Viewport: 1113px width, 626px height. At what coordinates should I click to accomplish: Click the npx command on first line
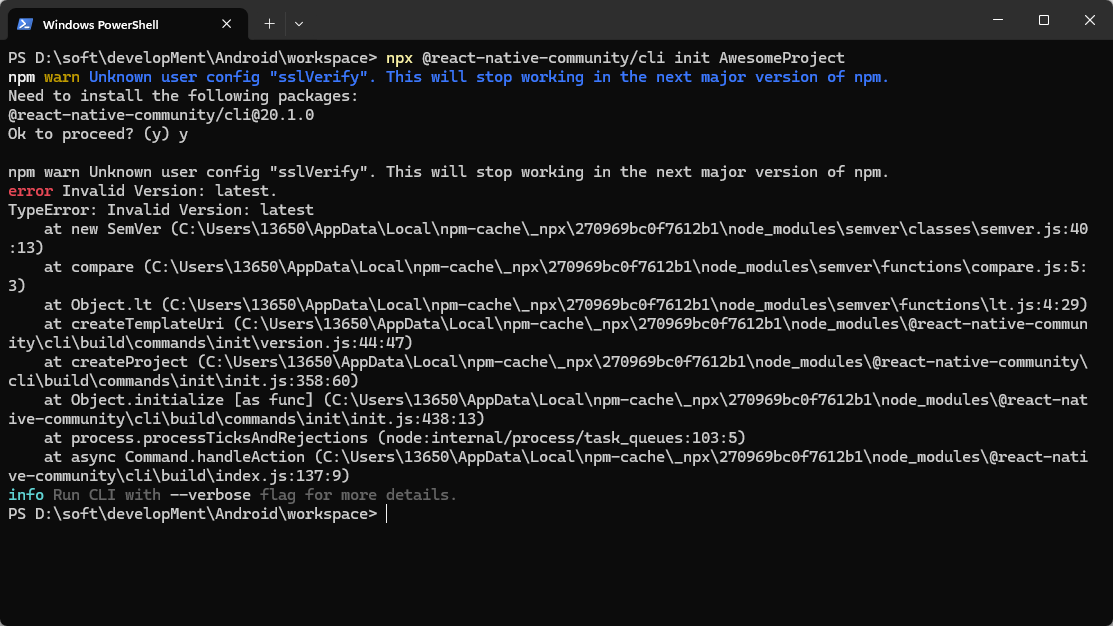pos(399,58)
